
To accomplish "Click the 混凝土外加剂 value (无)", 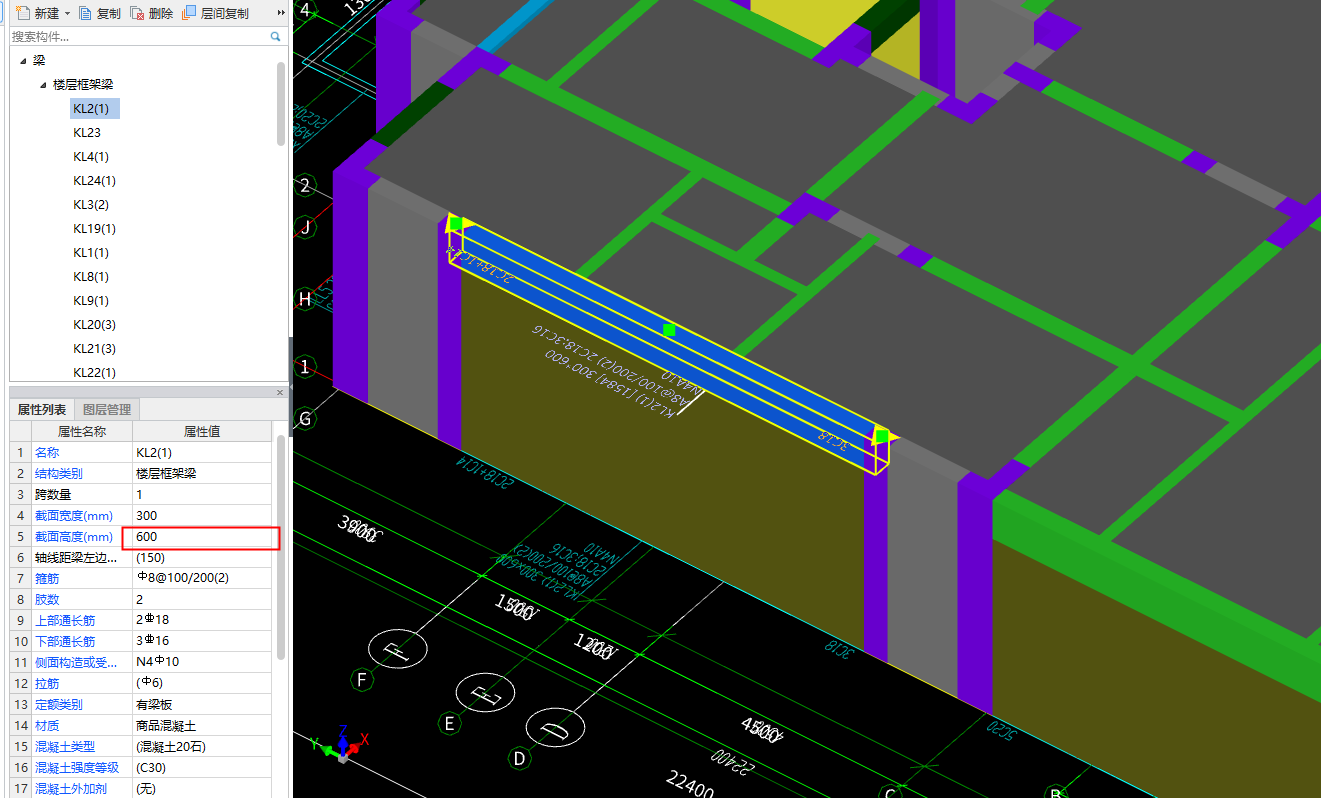I will click(201, 788).
